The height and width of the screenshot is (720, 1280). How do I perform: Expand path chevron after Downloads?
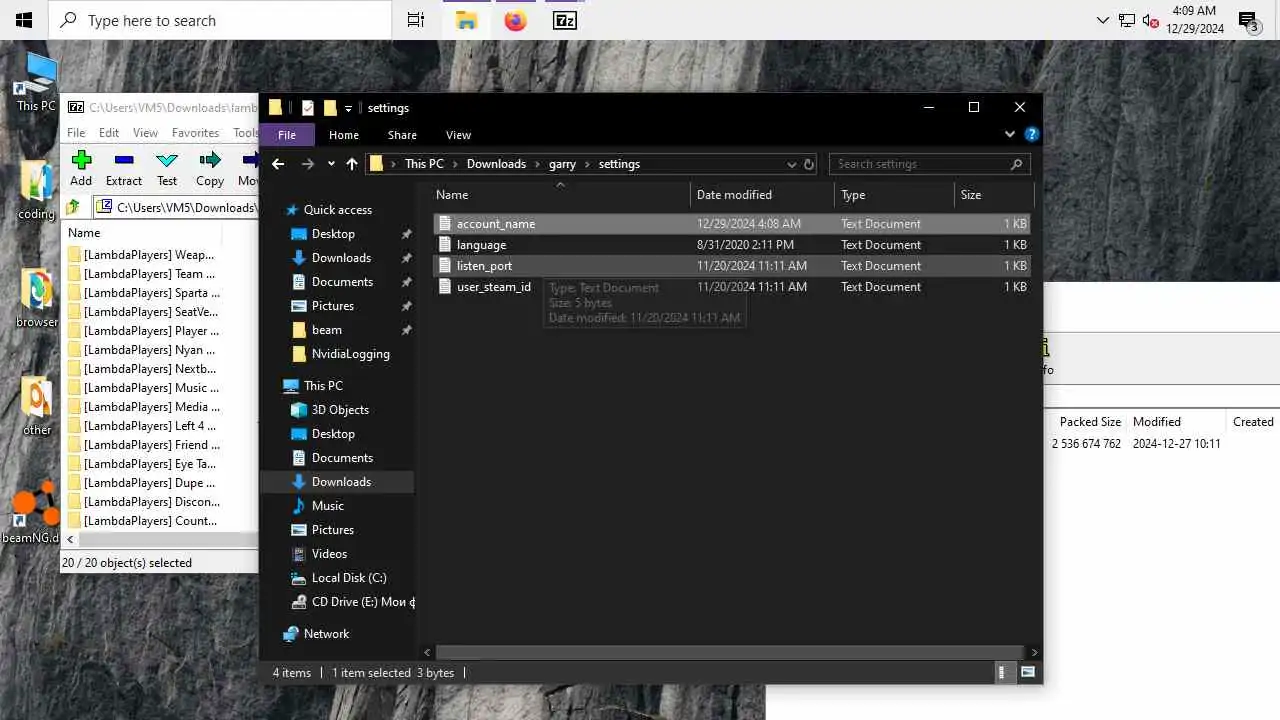tap(537, 164)
